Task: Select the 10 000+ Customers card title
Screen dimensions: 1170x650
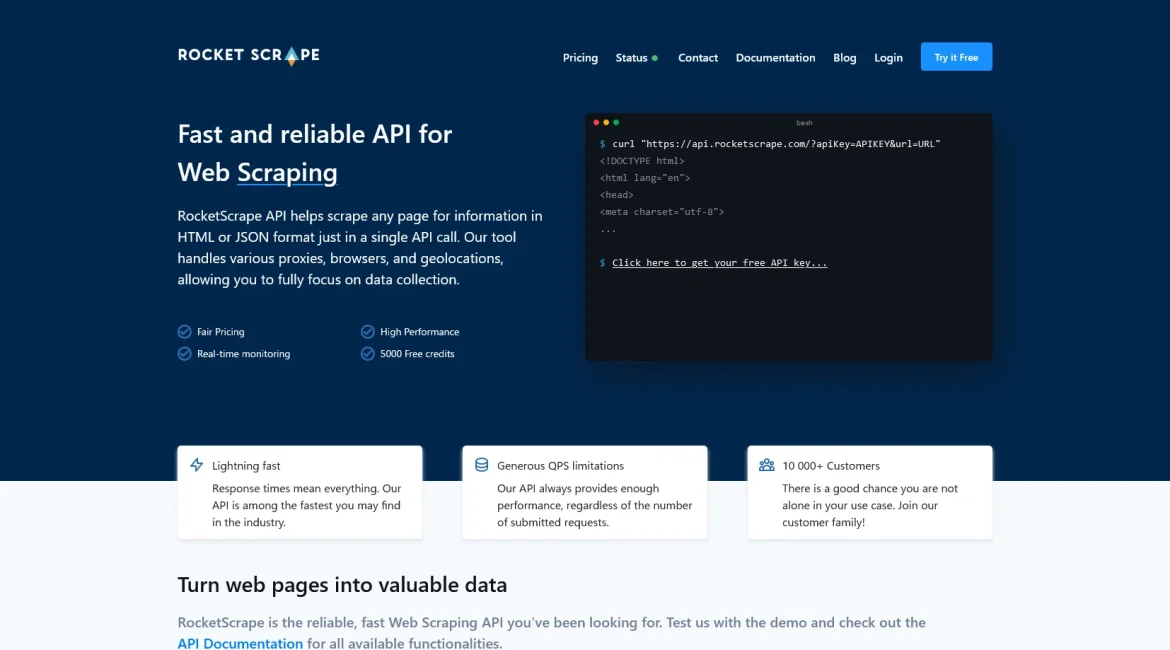Action: pos(830,466)
